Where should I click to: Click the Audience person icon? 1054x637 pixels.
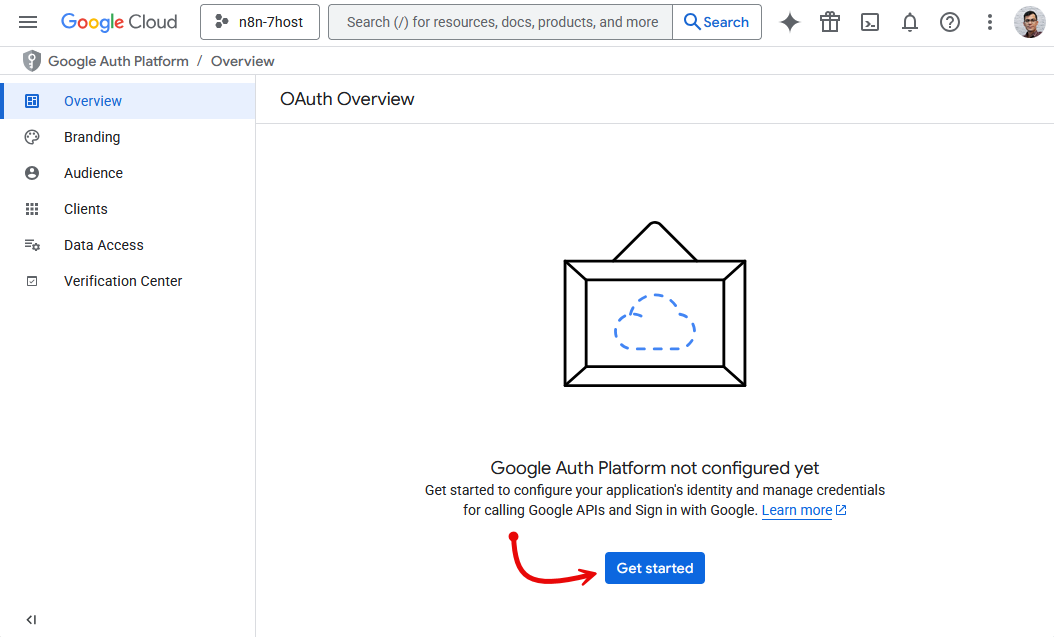pyautogui.click(x=32, y=173)
